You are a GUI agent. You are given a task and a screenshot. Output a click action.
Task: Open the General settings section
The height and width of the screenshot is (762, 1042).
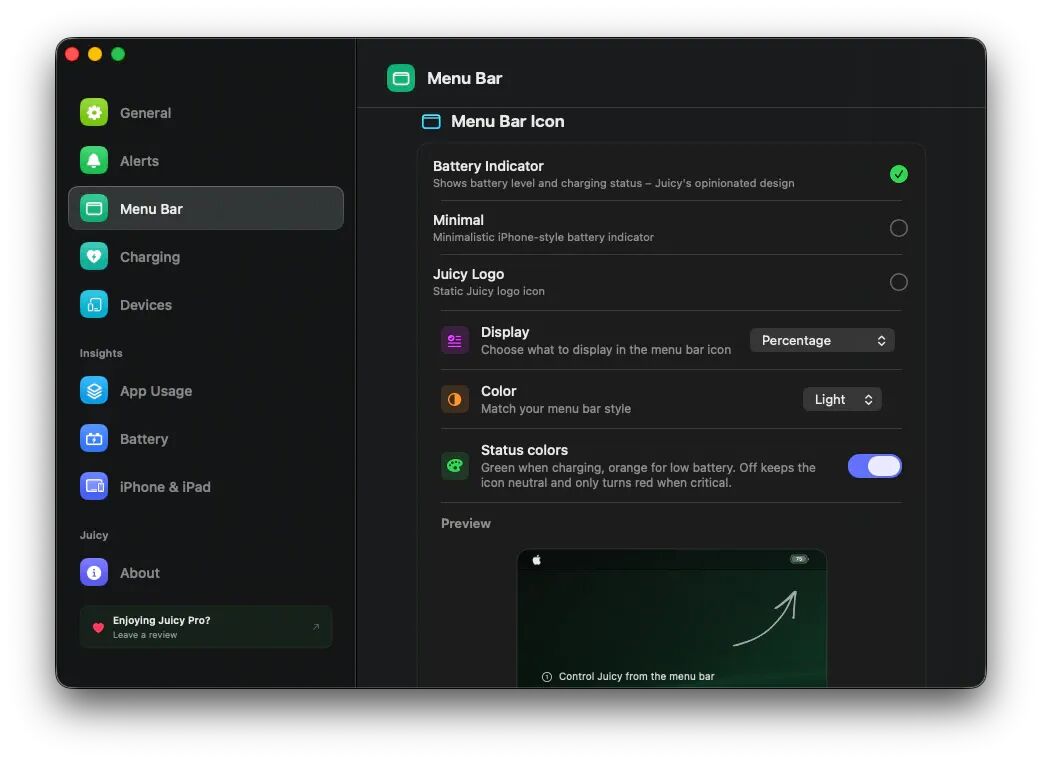click(206, 112)
